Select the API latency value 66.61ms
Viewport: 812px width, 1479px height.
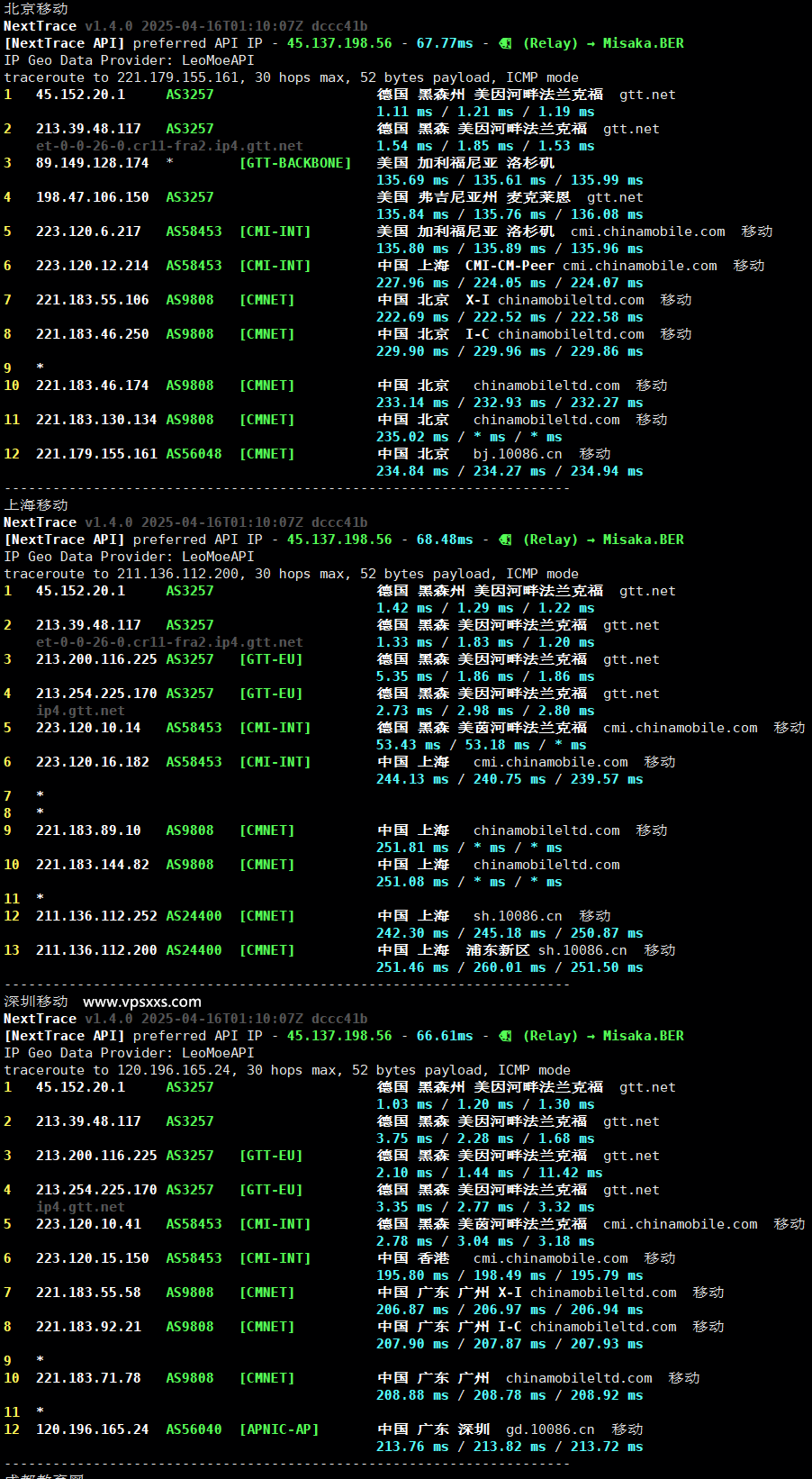pos(445,1036)
